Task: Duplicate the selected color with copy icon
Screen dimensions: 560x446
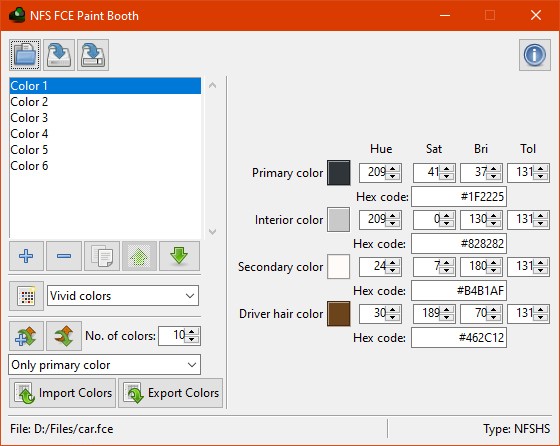Action: (x=102, y=256)
